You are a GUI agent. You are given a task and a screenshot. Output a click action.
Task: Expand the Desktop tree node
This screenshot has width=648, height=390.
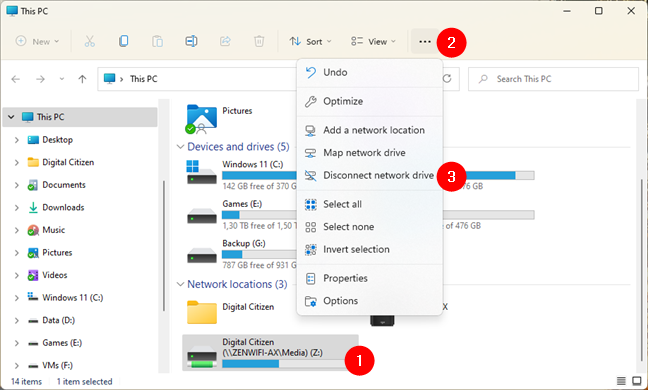pos(17,140)
